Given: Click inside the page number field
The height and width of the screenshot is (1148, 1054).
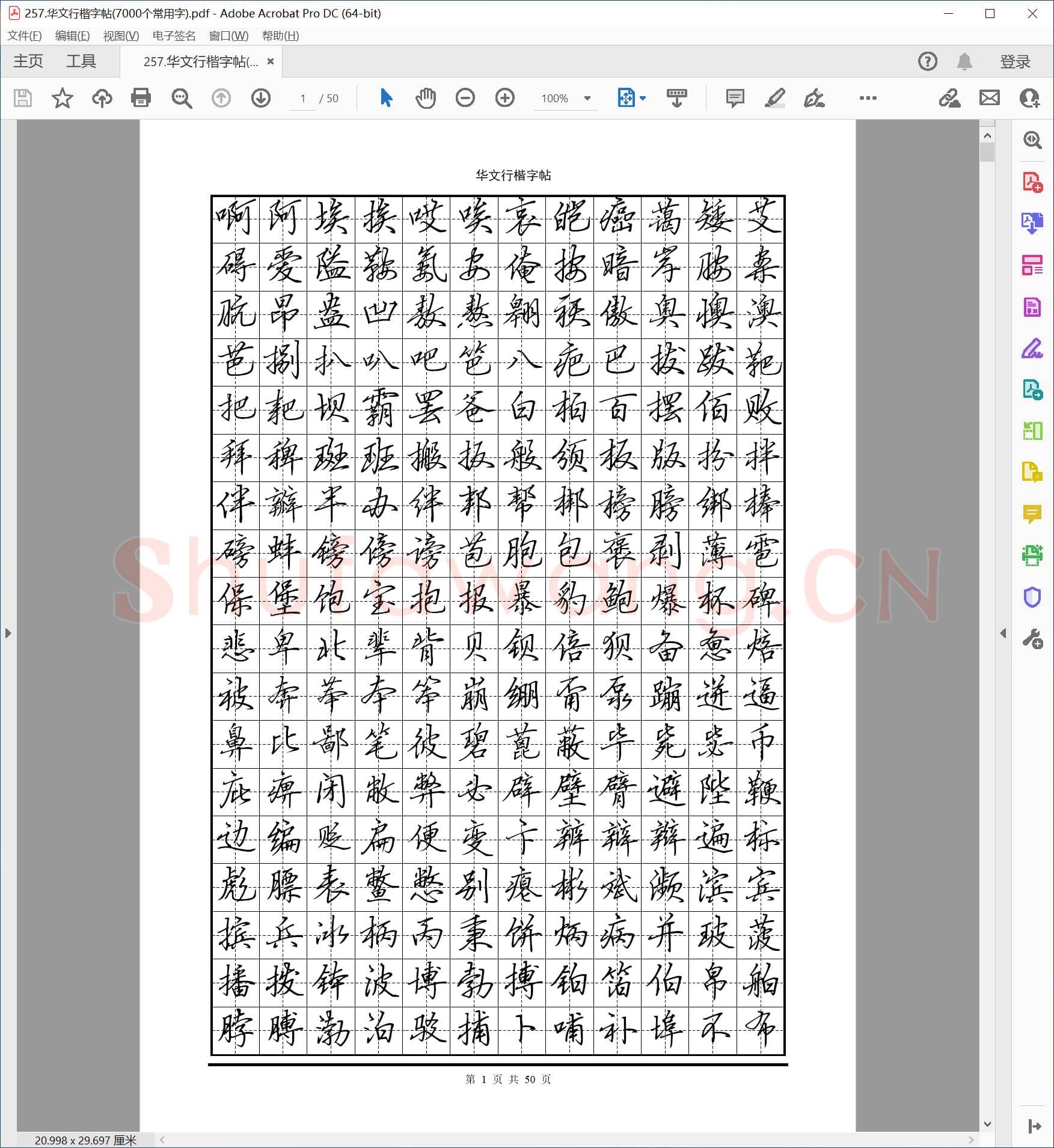Looking at the screenshot, I should [x=303, y=98].
